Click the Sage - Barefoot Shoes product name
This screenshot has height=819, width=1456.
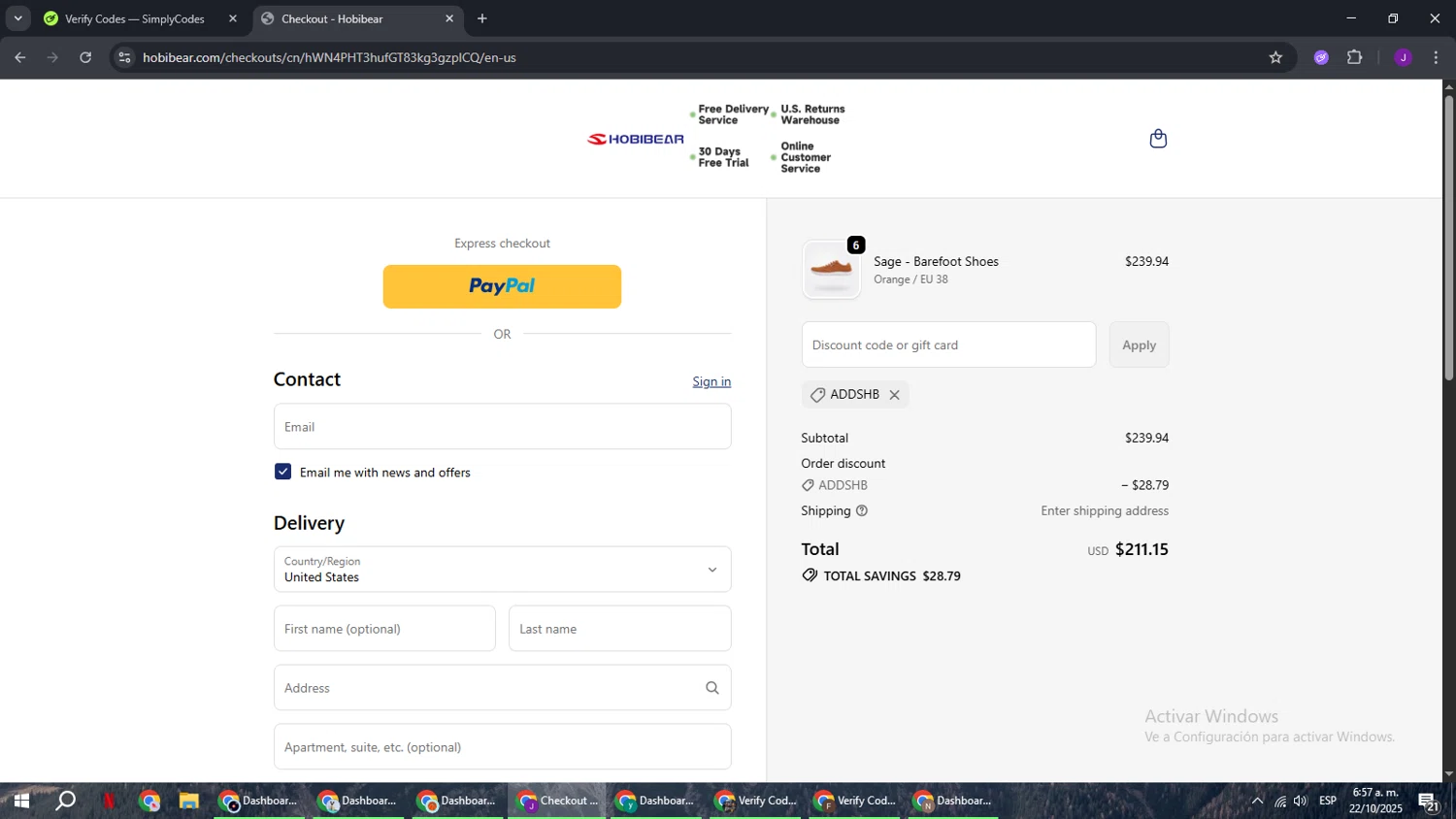936,262
